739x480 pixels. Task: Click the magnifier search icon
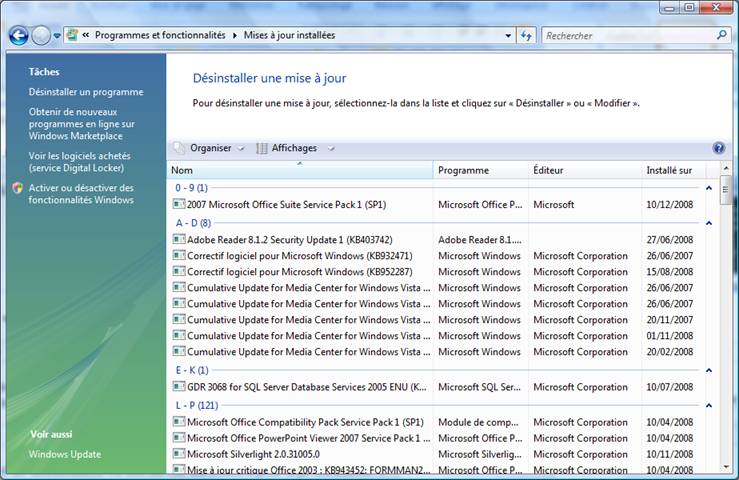(x=721, y=35)
